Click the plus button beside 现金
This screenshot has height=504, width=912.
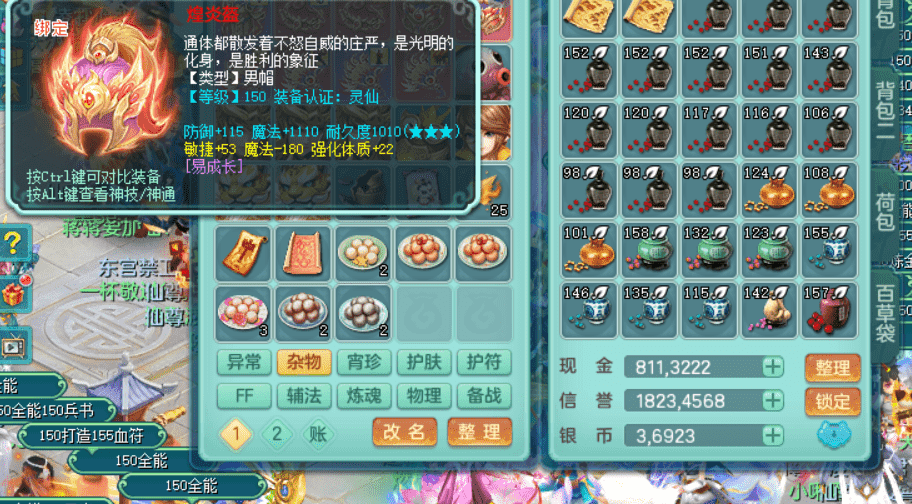tap(773, 367)
